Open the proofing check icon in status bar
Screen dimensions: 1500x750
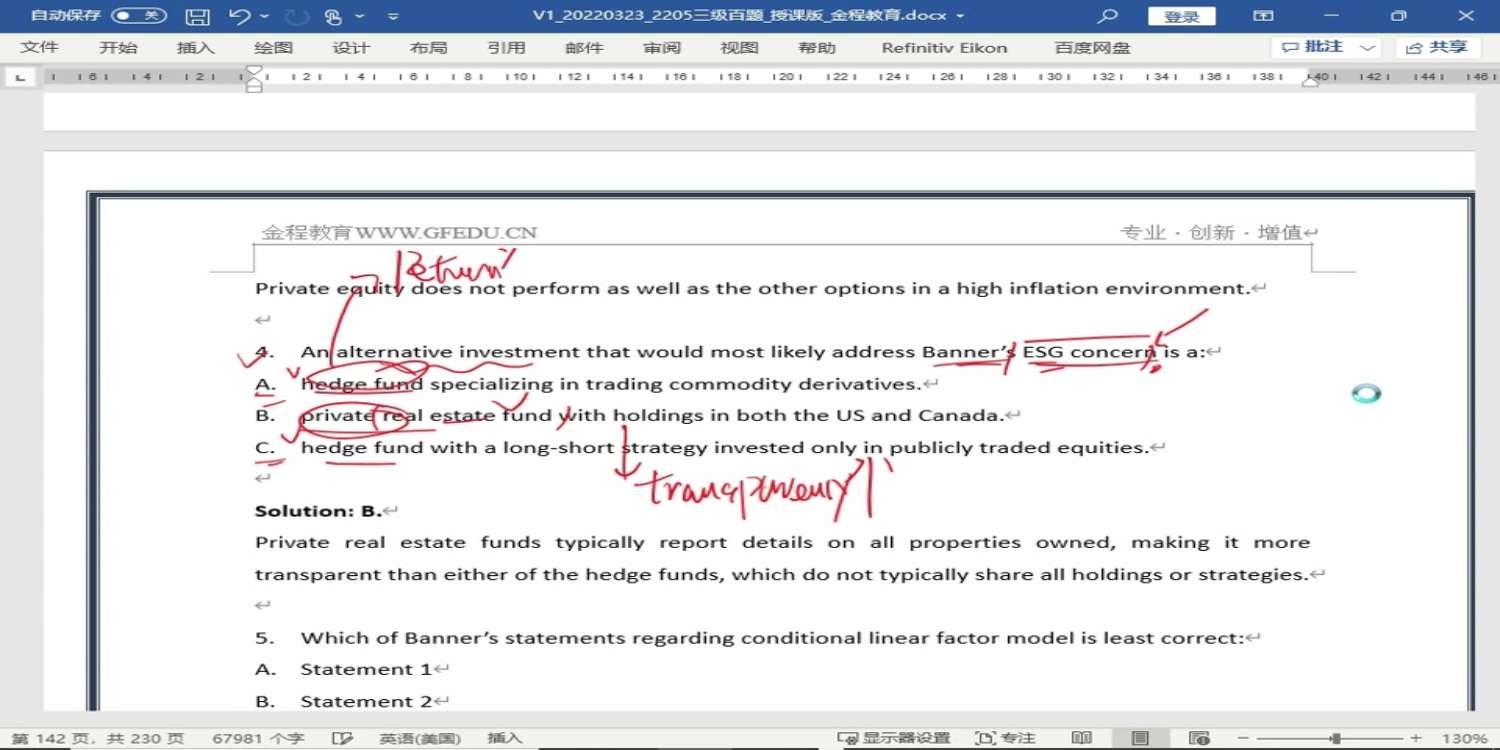(343, 738)
